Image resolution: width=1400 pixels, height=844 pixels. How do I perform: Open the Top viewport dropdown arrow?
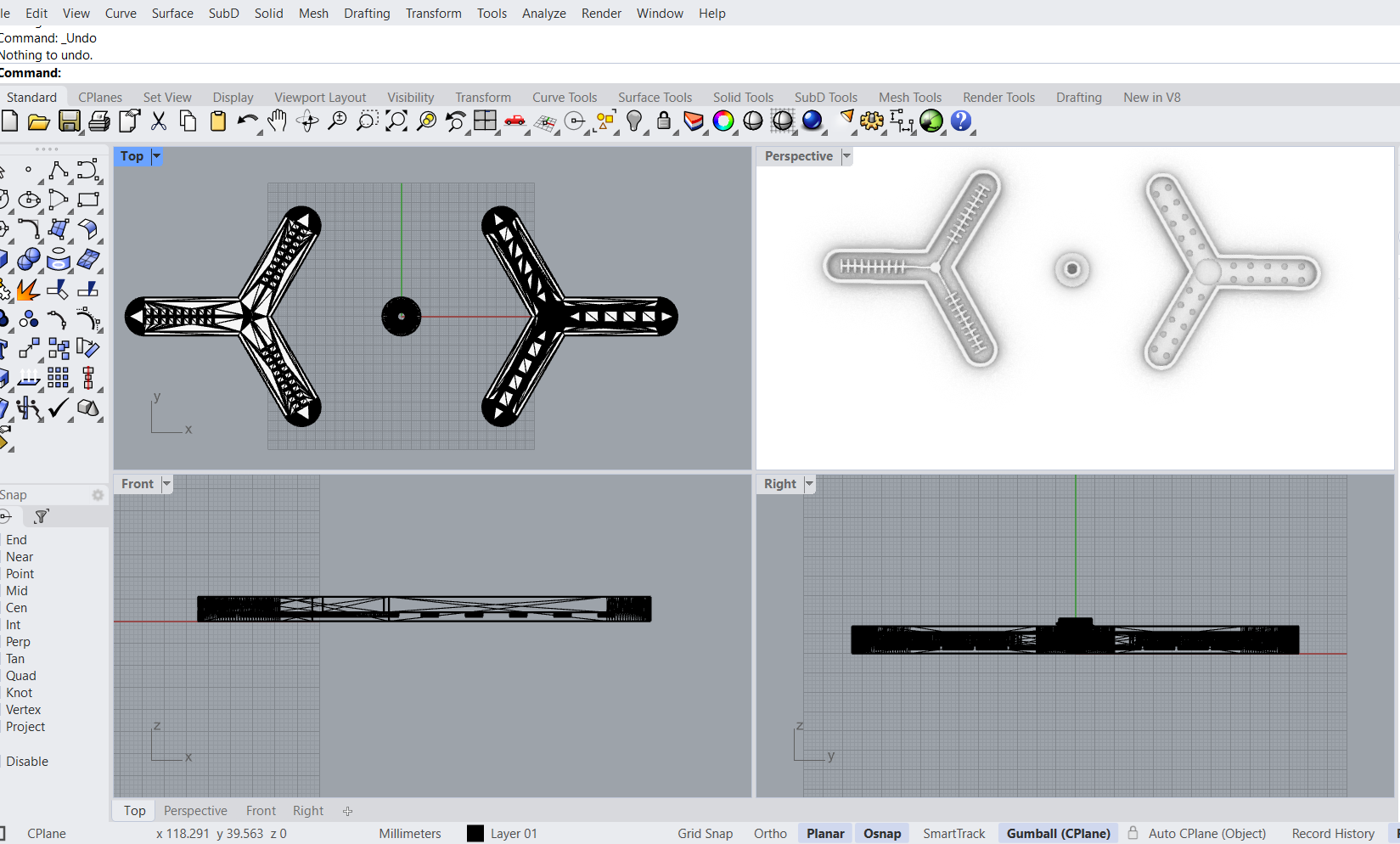(x=156, y=156)
